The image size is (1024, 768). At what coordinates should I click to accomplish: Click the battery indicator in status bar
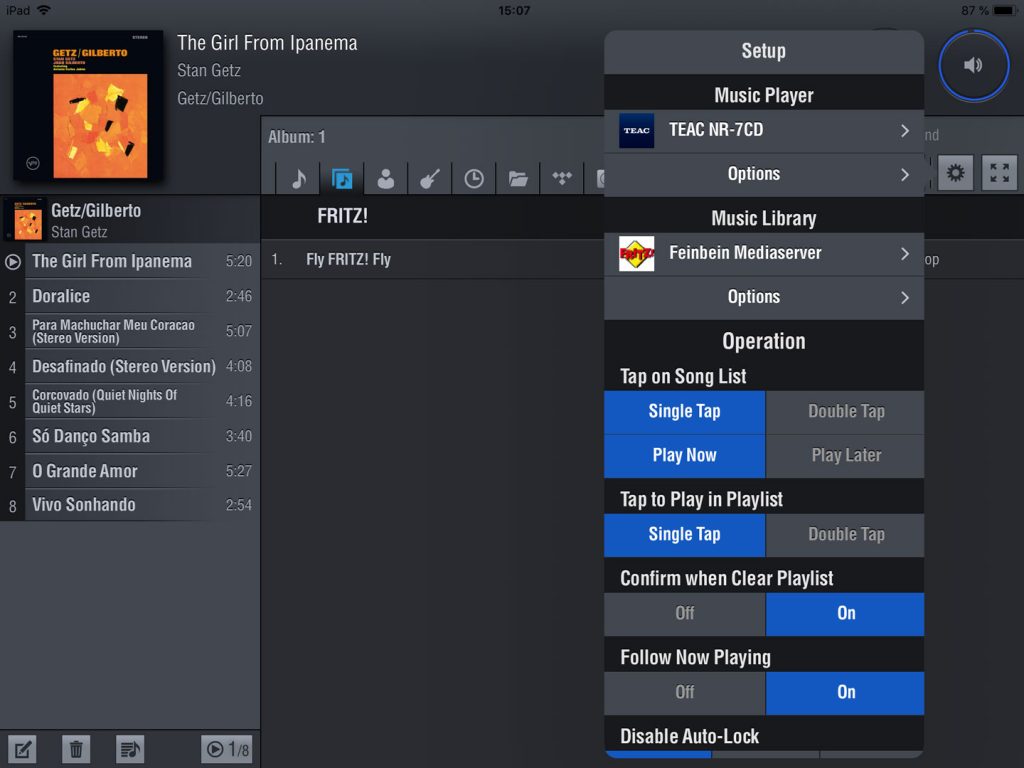pyautogui.click(x=1003, y=10)
